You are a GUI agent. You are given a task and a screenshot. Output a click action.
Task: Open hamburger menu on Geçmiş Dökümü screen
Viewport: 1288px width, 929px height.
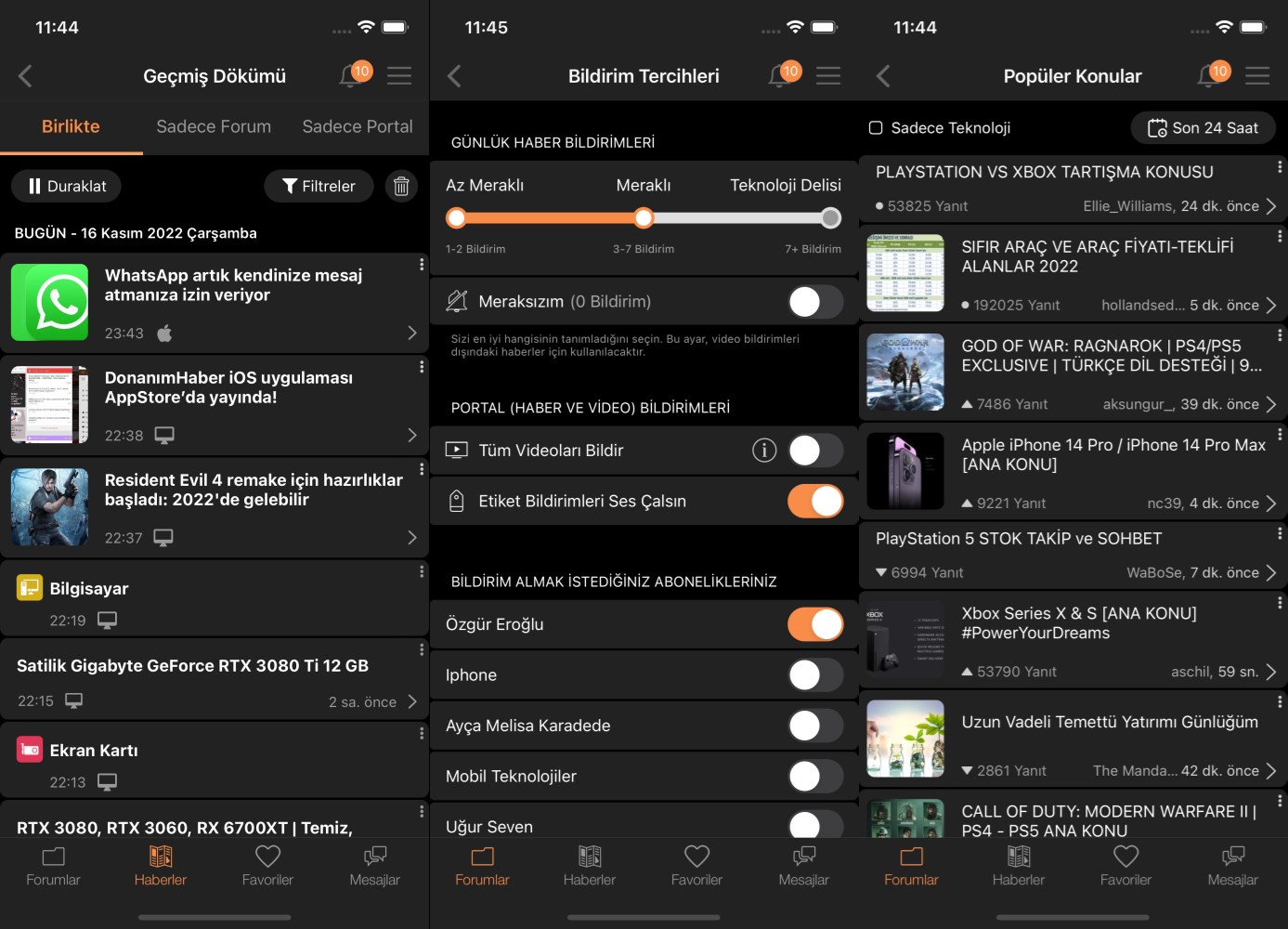pos(399,76)
